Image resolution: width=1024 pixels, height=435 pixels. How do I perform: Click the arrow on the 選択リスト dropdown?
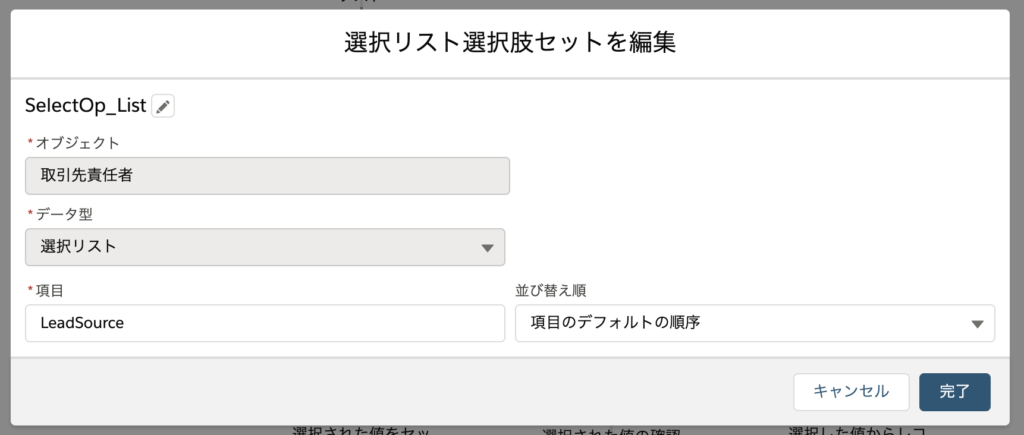coord(487,248)
